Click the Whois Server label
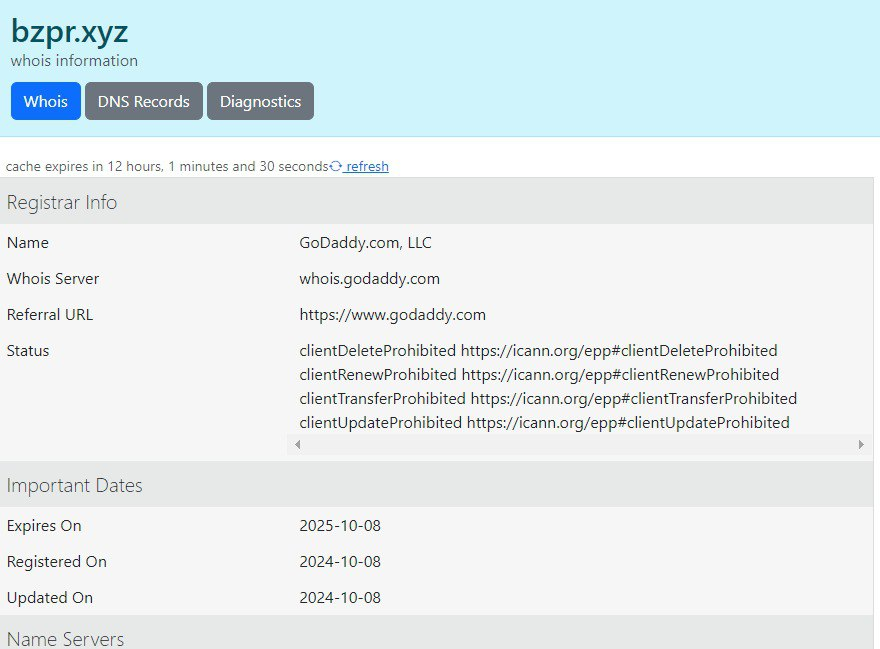 53,279
